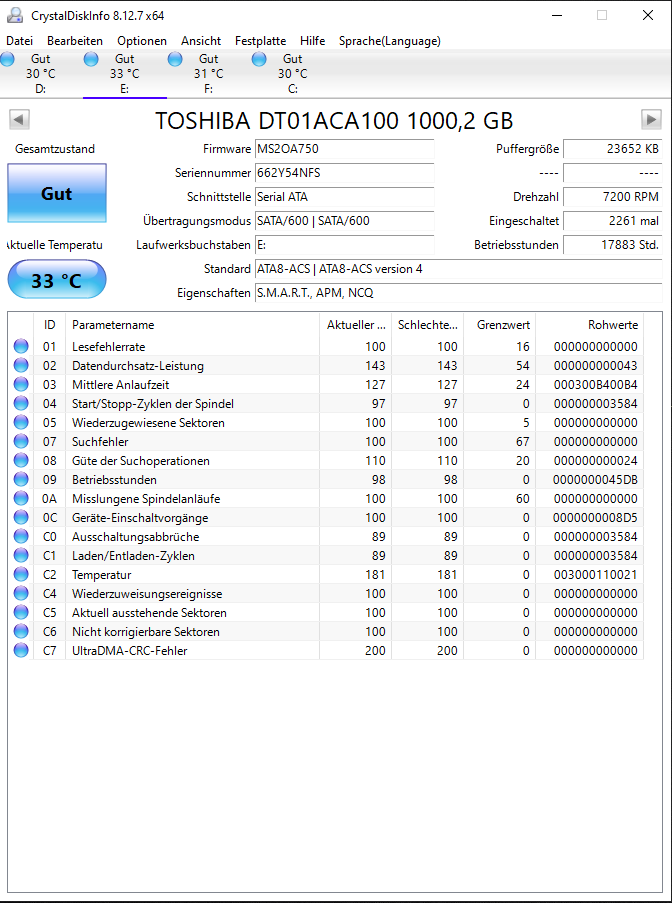Viewport: 672px width, 903px height.
Task: Select drive C: in the disk bar
Action: 293,74
